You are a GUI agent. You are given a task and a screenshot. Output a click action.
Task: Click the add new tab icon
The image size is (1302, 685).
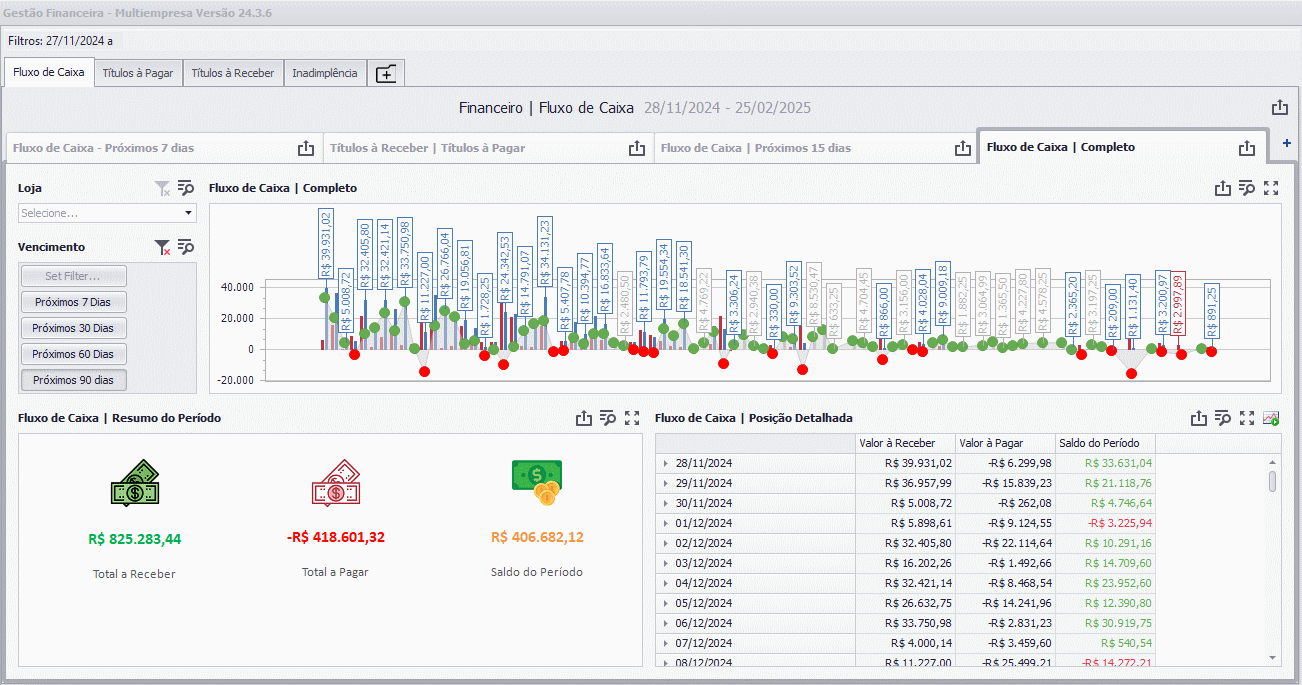tap(386, 73)
